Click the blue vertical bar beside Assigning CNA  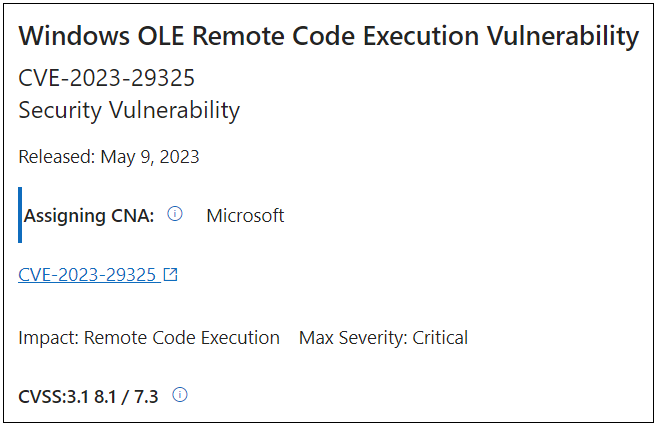[20, 215]
